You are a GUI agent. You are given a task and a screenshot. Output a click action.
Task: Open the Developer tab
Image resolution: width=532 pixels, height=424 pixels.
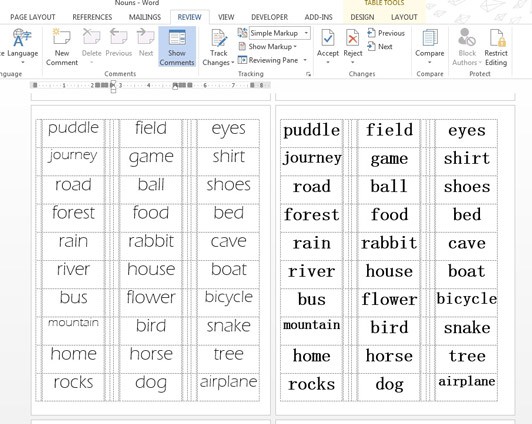pyautogui.click(x=269, y=17)
